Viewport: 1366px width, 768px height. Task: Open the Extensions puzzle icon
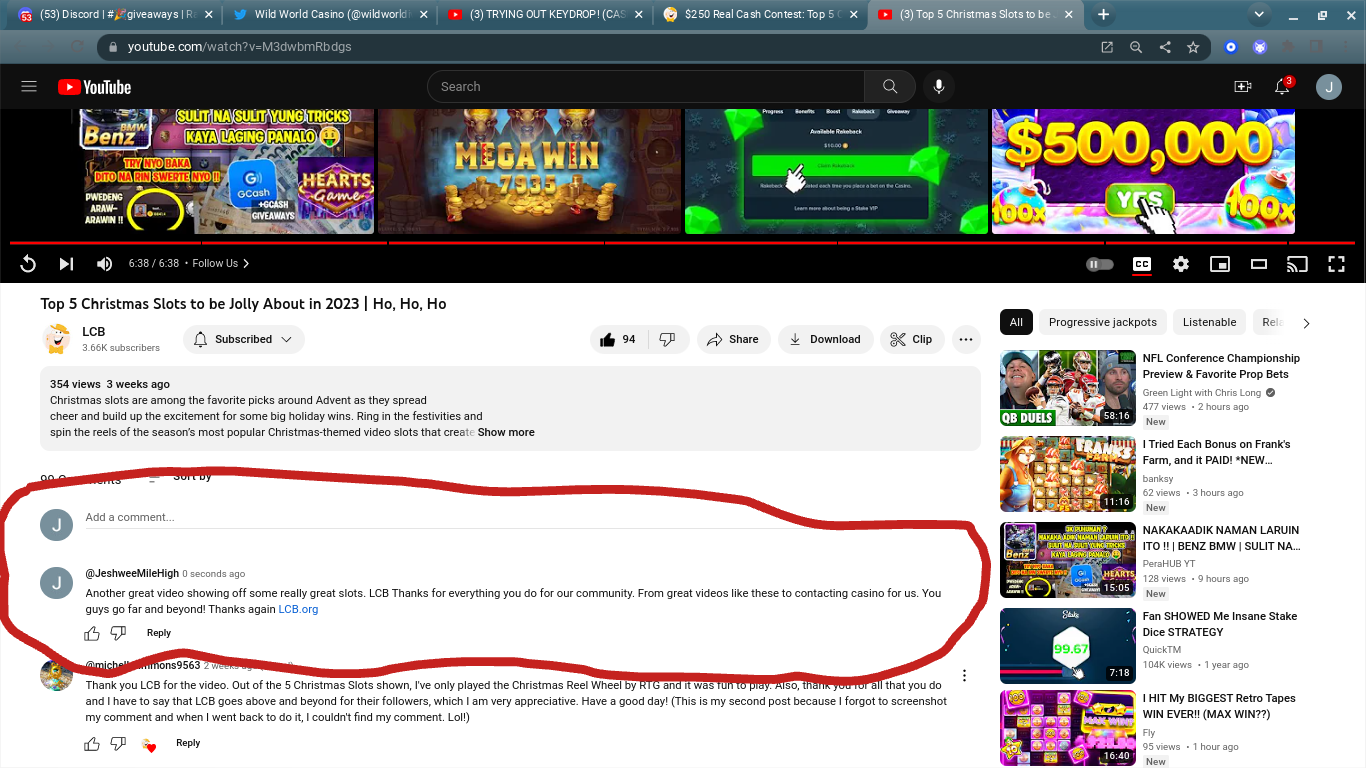click(1288, 47)
